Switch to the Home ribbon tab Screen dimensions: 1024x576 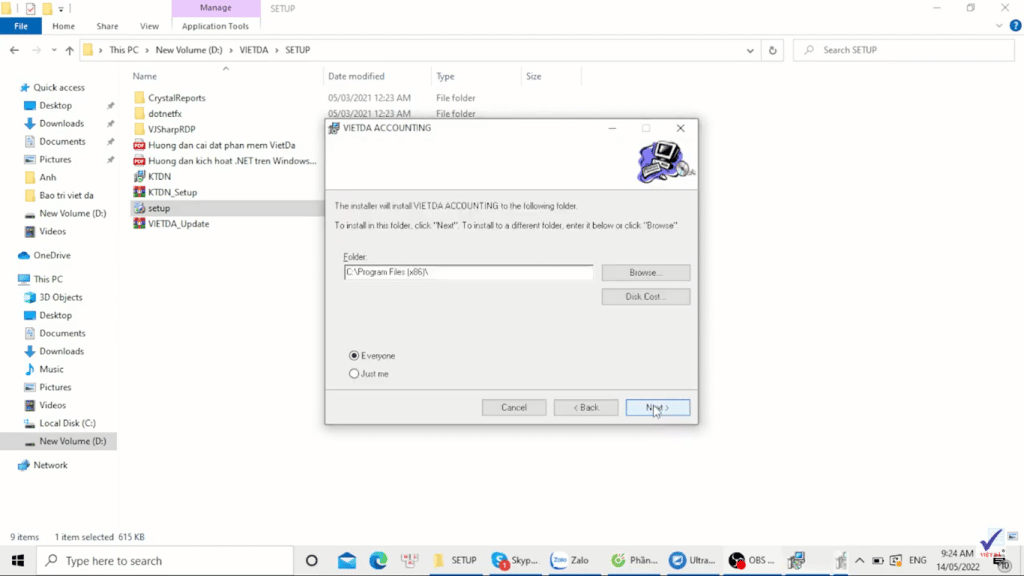(x=63, y=26)
